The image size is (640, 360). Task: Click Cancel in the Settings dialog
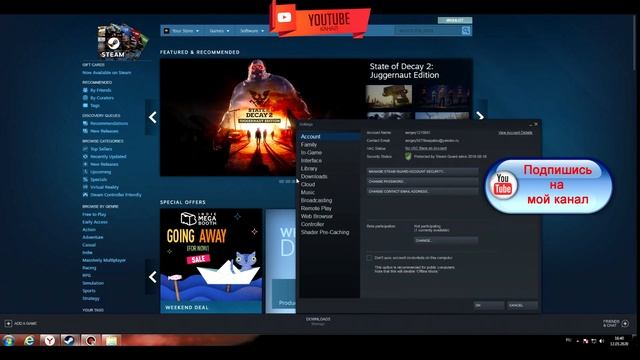(x=522, y=305)
